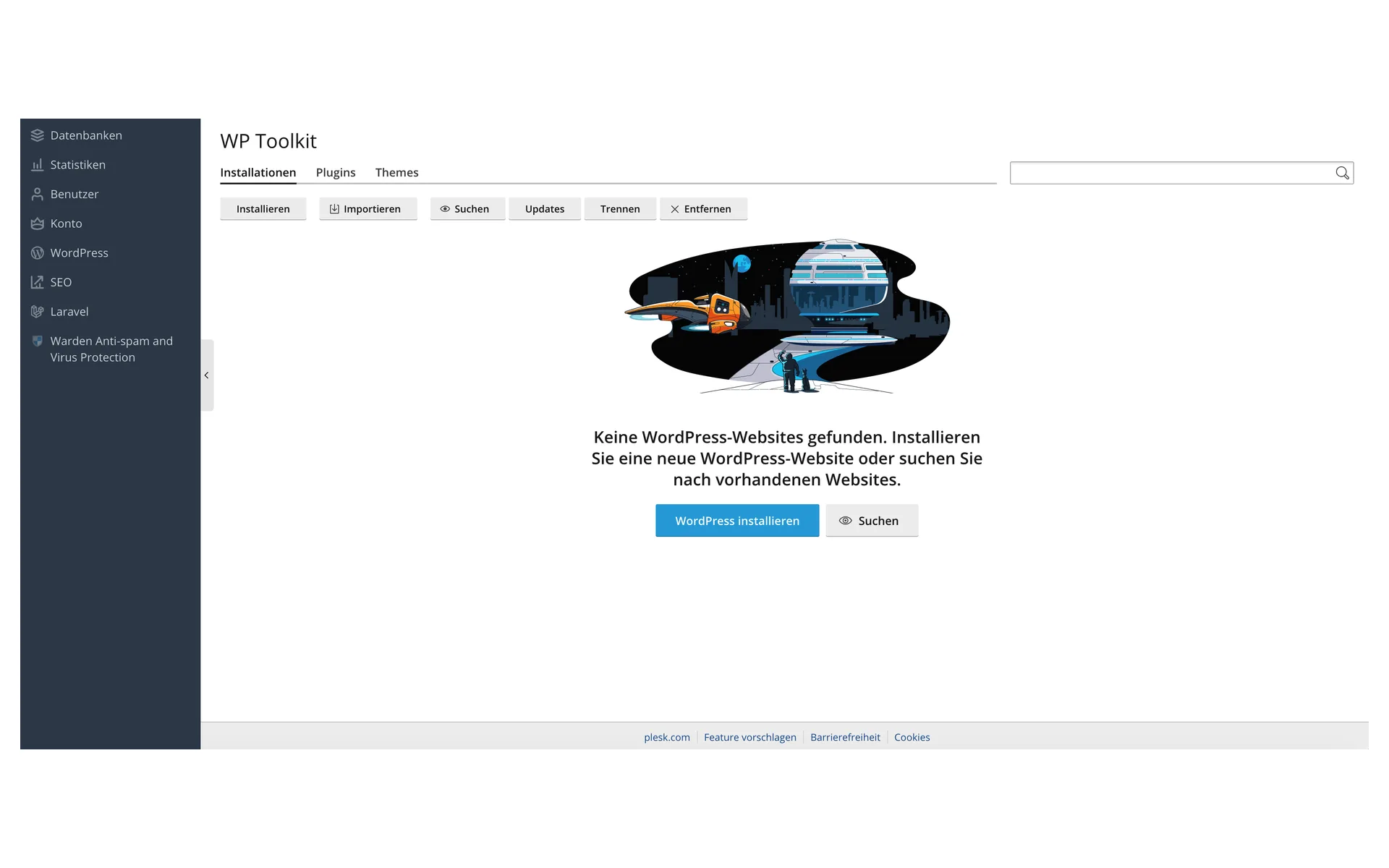Click the eye icon on toolbar Suchen button
This screenshot has width=1389, height=868.
(x=445, y=209)
